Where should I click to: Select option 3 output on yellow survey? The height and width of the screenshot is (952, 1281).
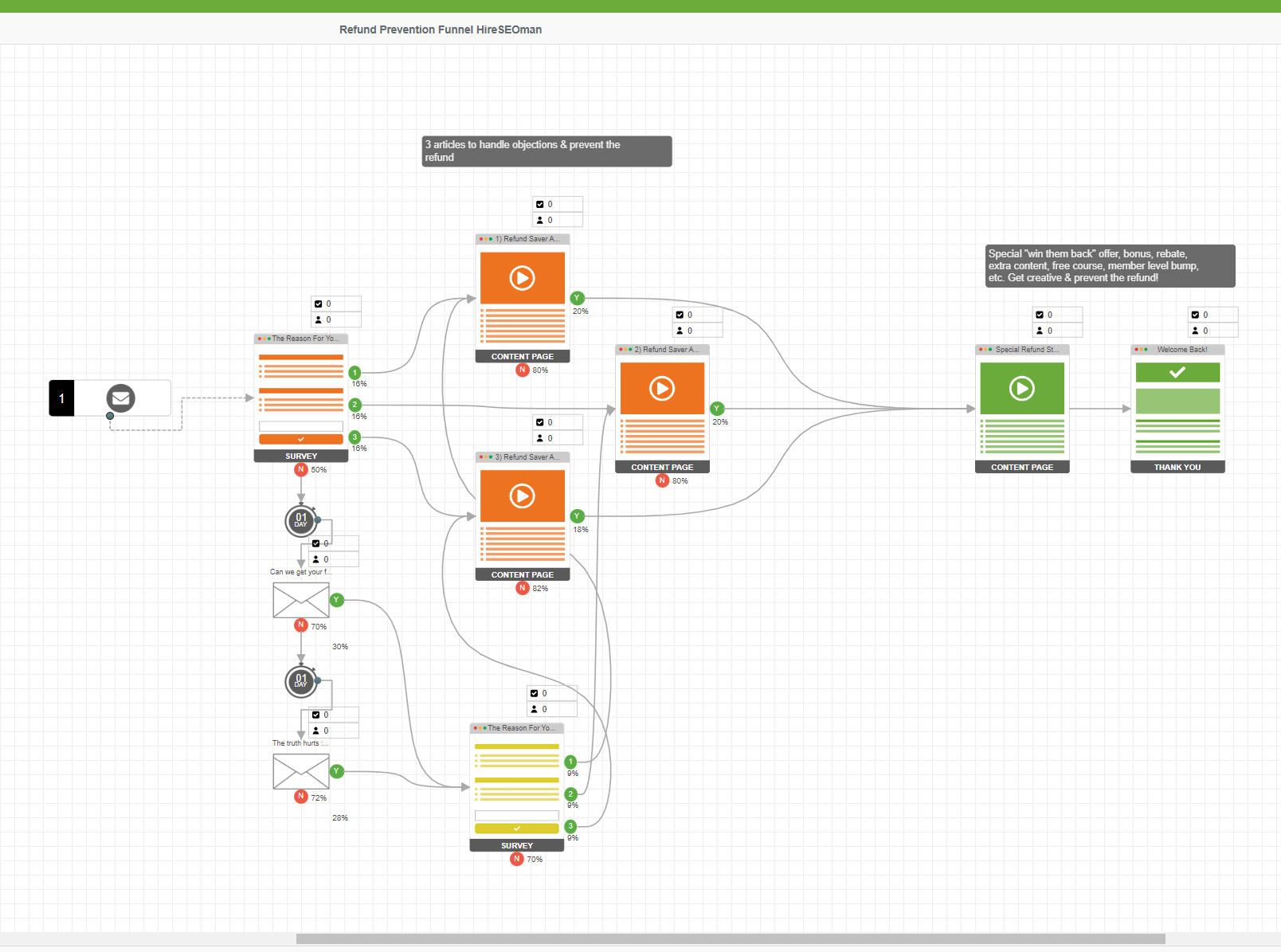[x=570, y=826]
